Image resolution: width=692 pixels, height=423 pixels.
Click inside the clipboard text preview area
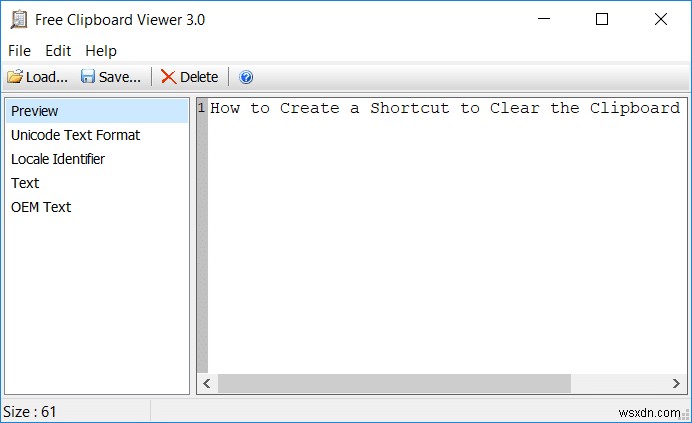pyautogui.click(x=440, y=240)
